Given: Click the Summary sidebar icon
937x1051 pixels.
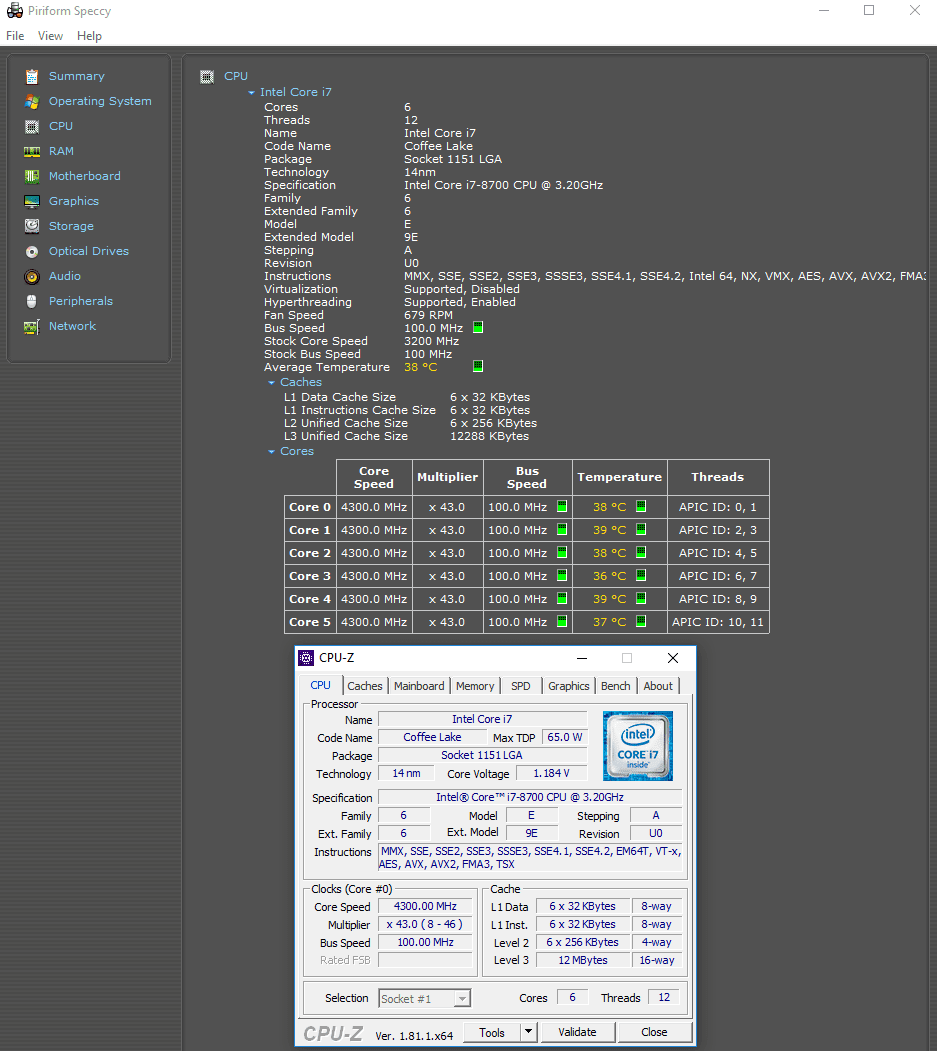Looking at the screenshot, I should tap(32, 76).
